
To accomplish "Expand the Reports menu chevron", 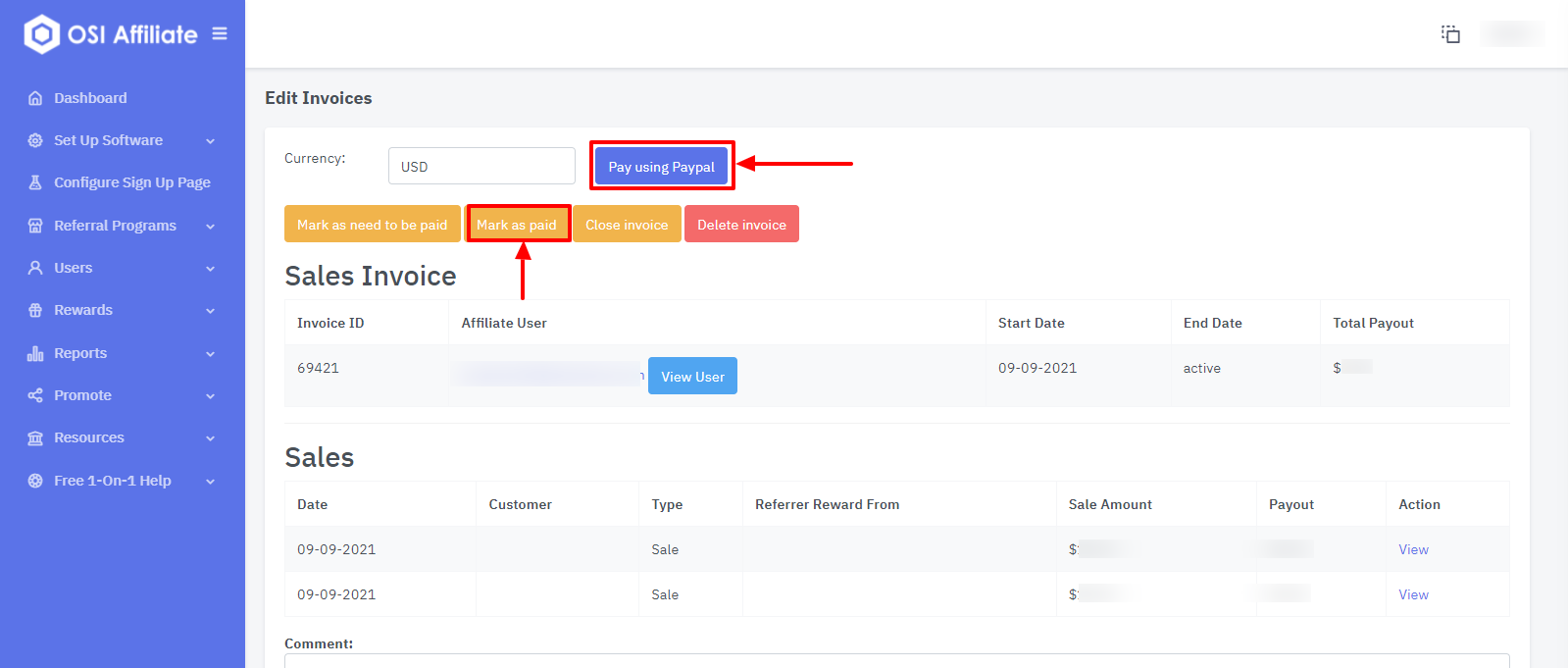I will [x=210, y=354].
